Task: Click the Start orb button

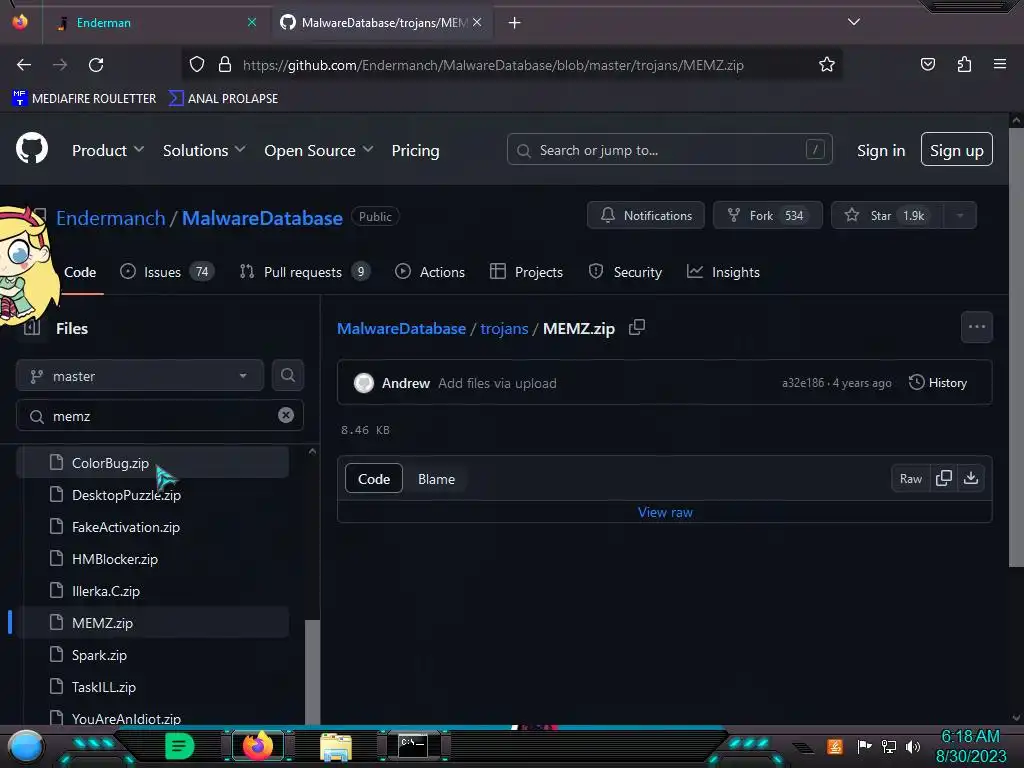Action: click(26, 746)
